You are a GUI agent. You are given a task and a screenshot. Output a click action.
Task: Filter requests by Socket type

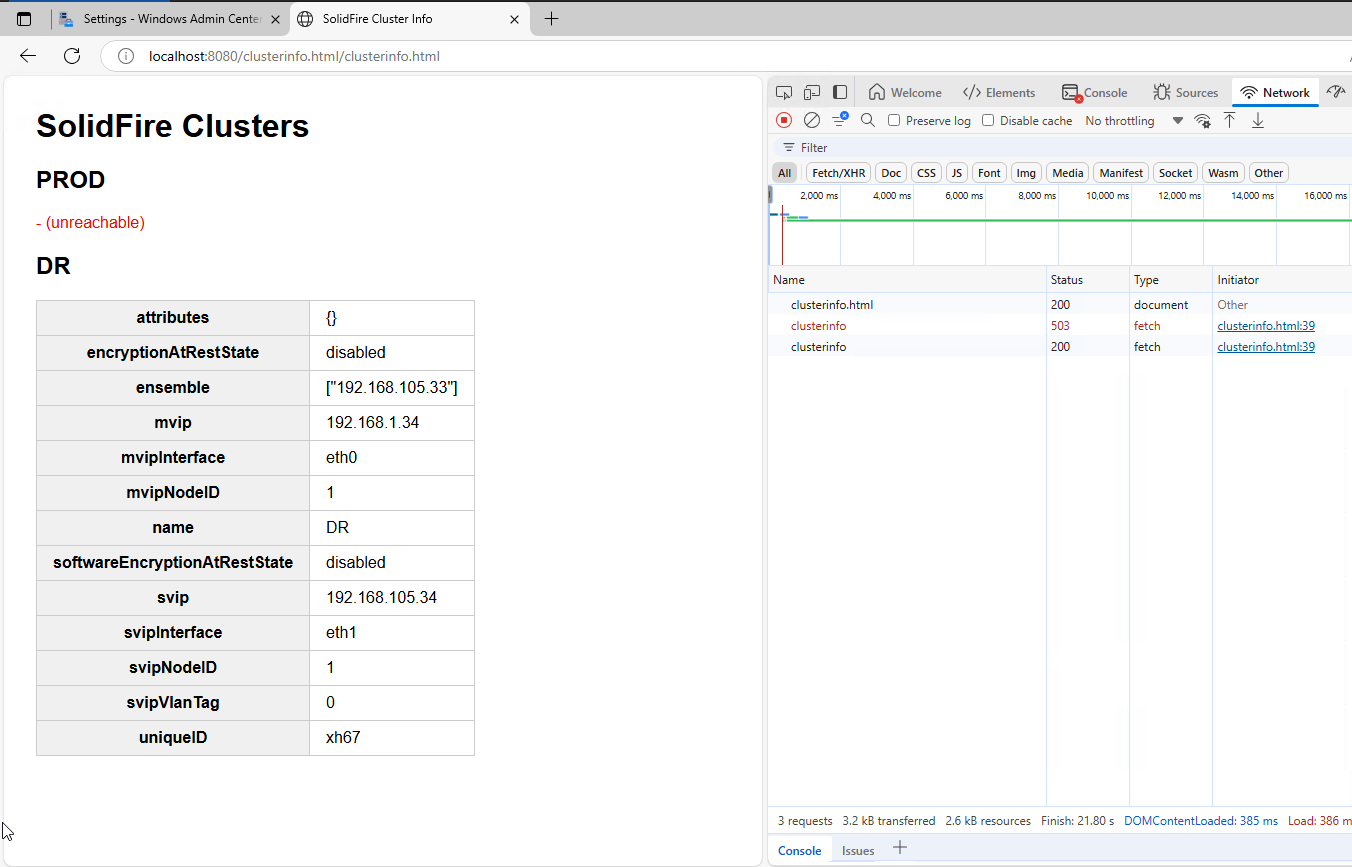(x=1175, y=173)
